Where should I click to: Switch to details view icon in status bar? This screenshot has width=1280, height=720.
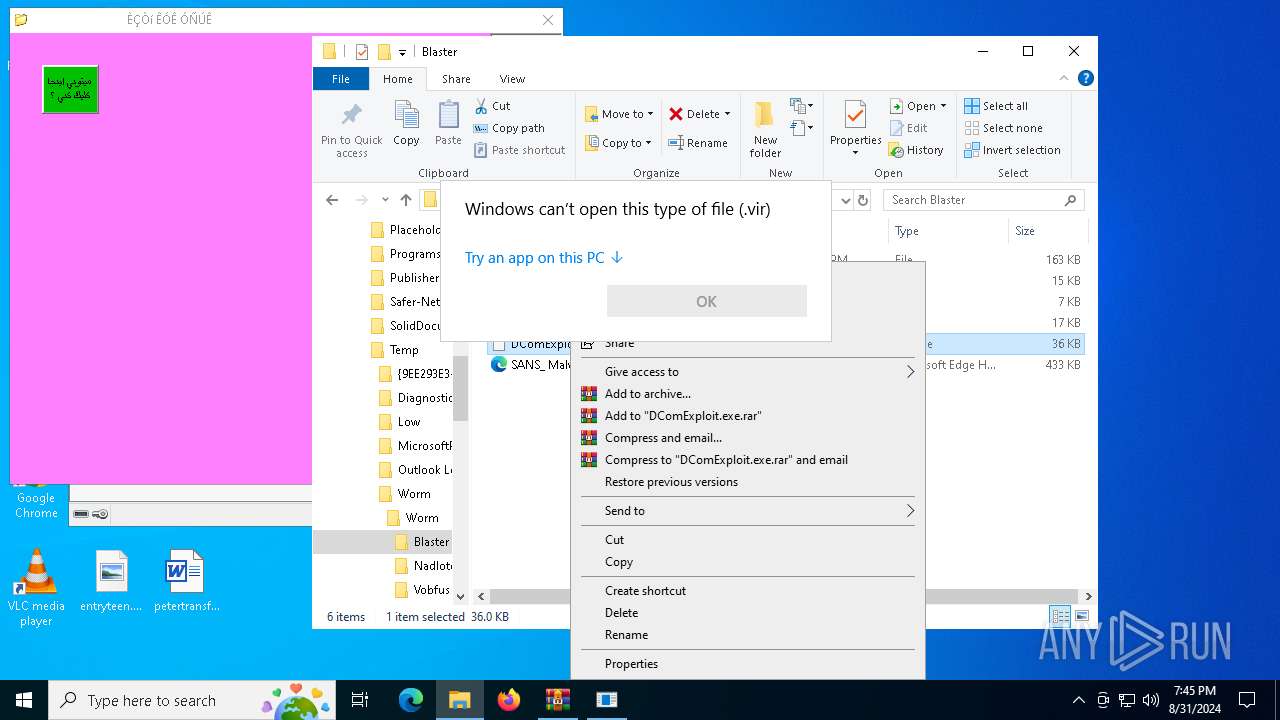click(1059, 617)
